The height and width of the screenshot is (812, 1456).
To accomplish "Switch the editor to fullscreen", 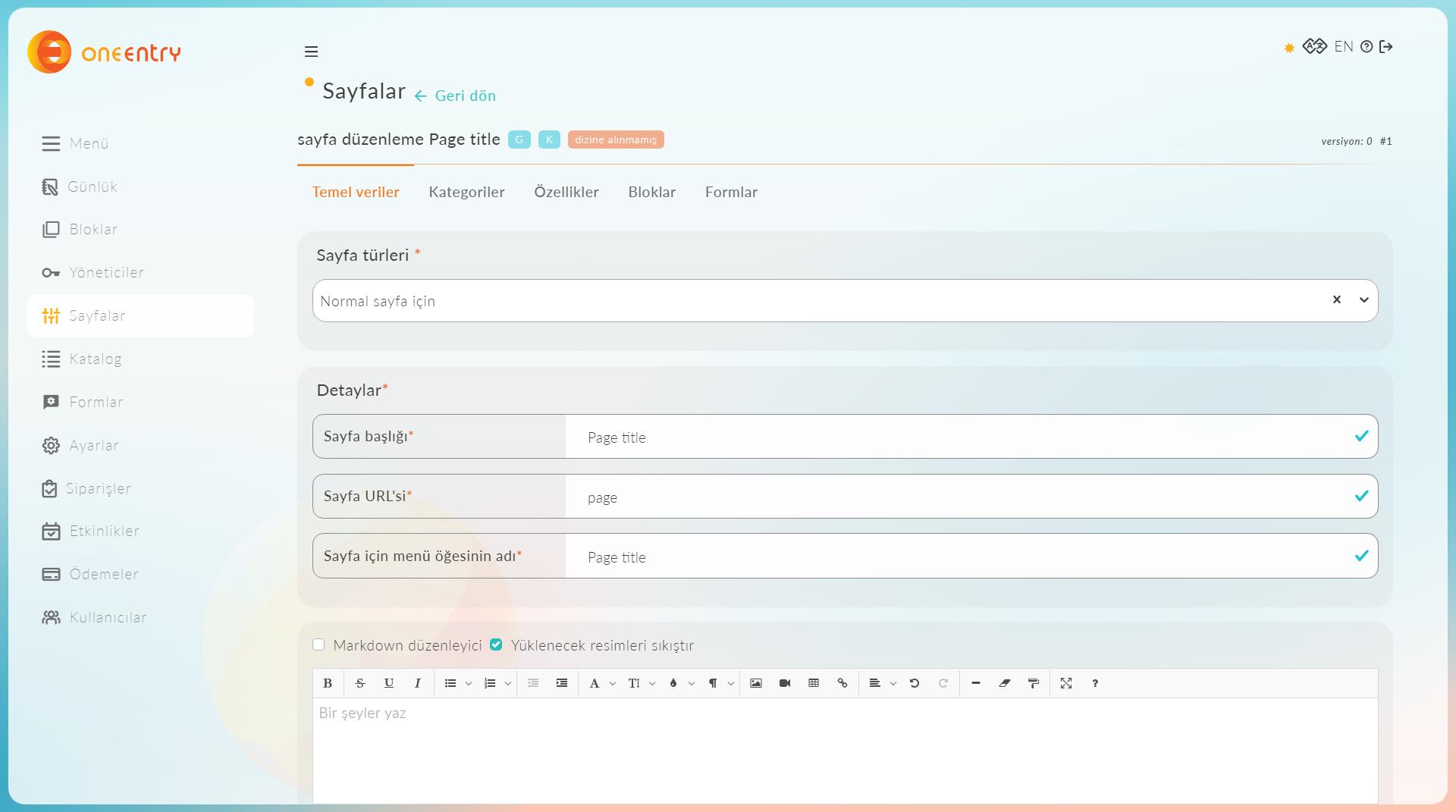I will click(x=1066, y=683).
